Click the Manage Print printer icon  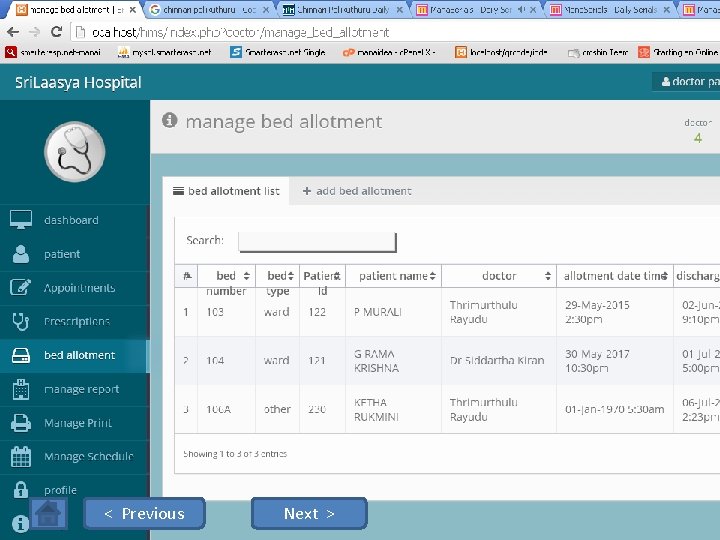[x=21, y=423]
